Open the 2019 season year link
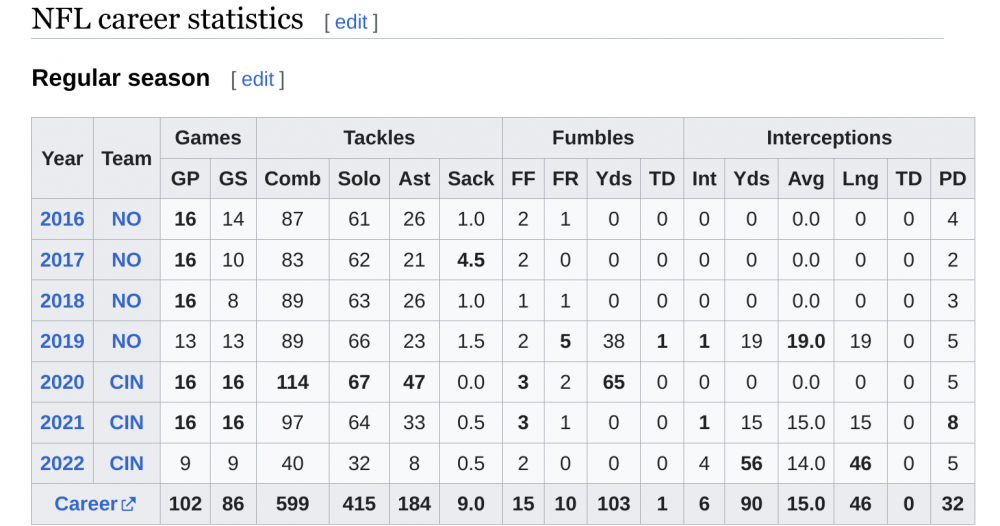Screen dimensions: 1000x526 [x=62, y=342]
